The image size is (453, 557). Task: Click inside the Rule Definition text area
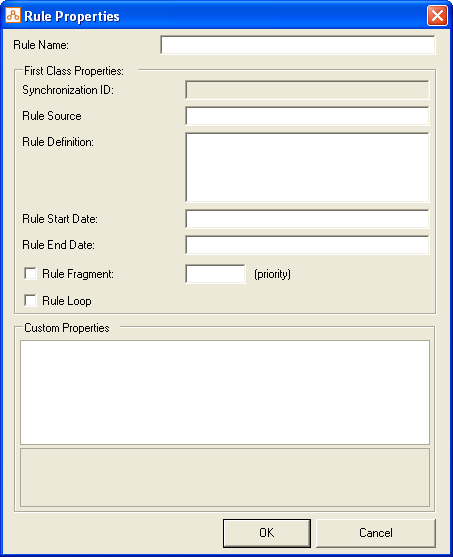(x=307, y=167)
